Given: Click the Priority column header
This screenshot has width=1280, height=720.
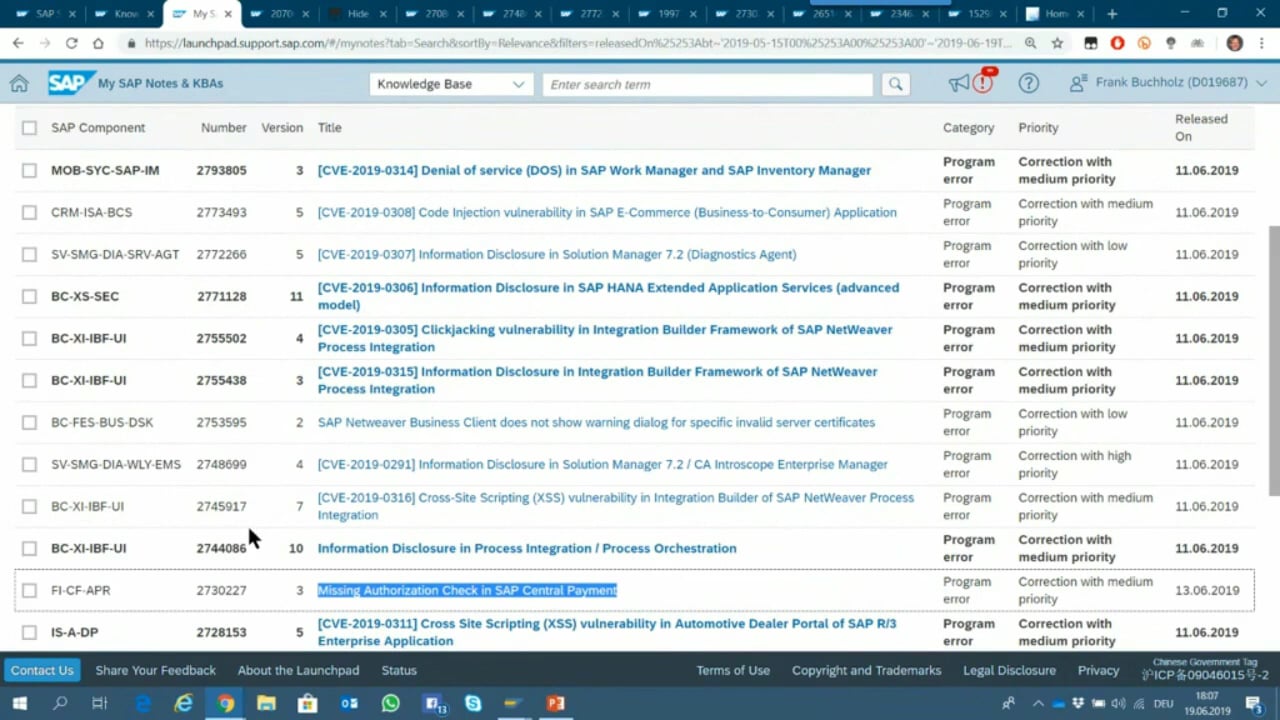Looking at the screenshot, I should pos(1038,128).
